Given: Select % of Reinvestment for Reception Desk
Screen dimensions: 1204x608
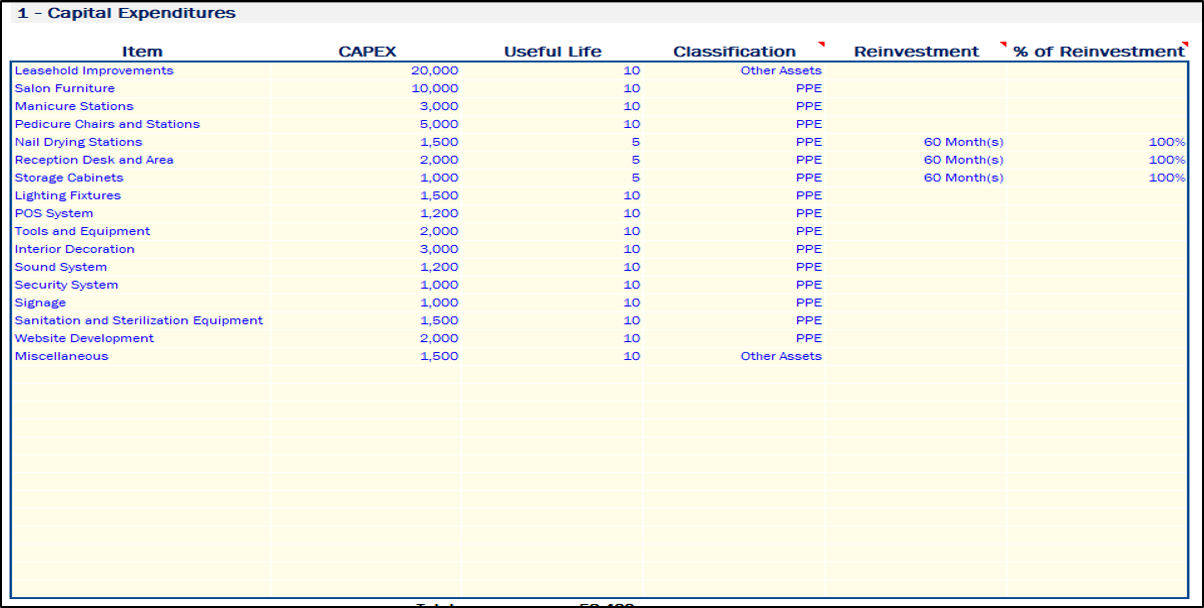Looking at the screenshot, I should click(x=1167, y=160).
